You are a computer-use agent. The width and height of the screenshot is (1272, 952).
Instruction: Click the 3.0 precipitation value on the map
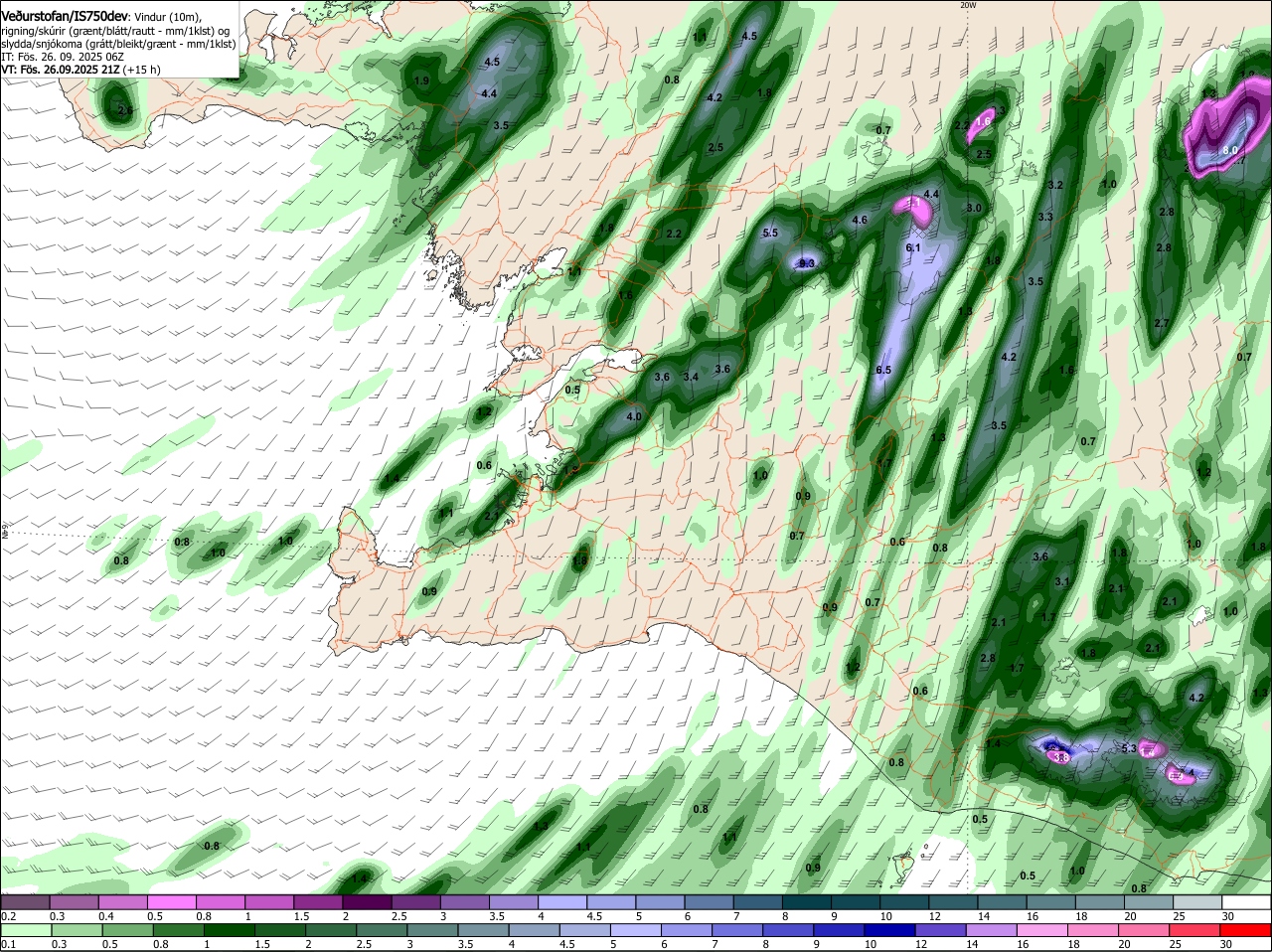pos(974,208)
